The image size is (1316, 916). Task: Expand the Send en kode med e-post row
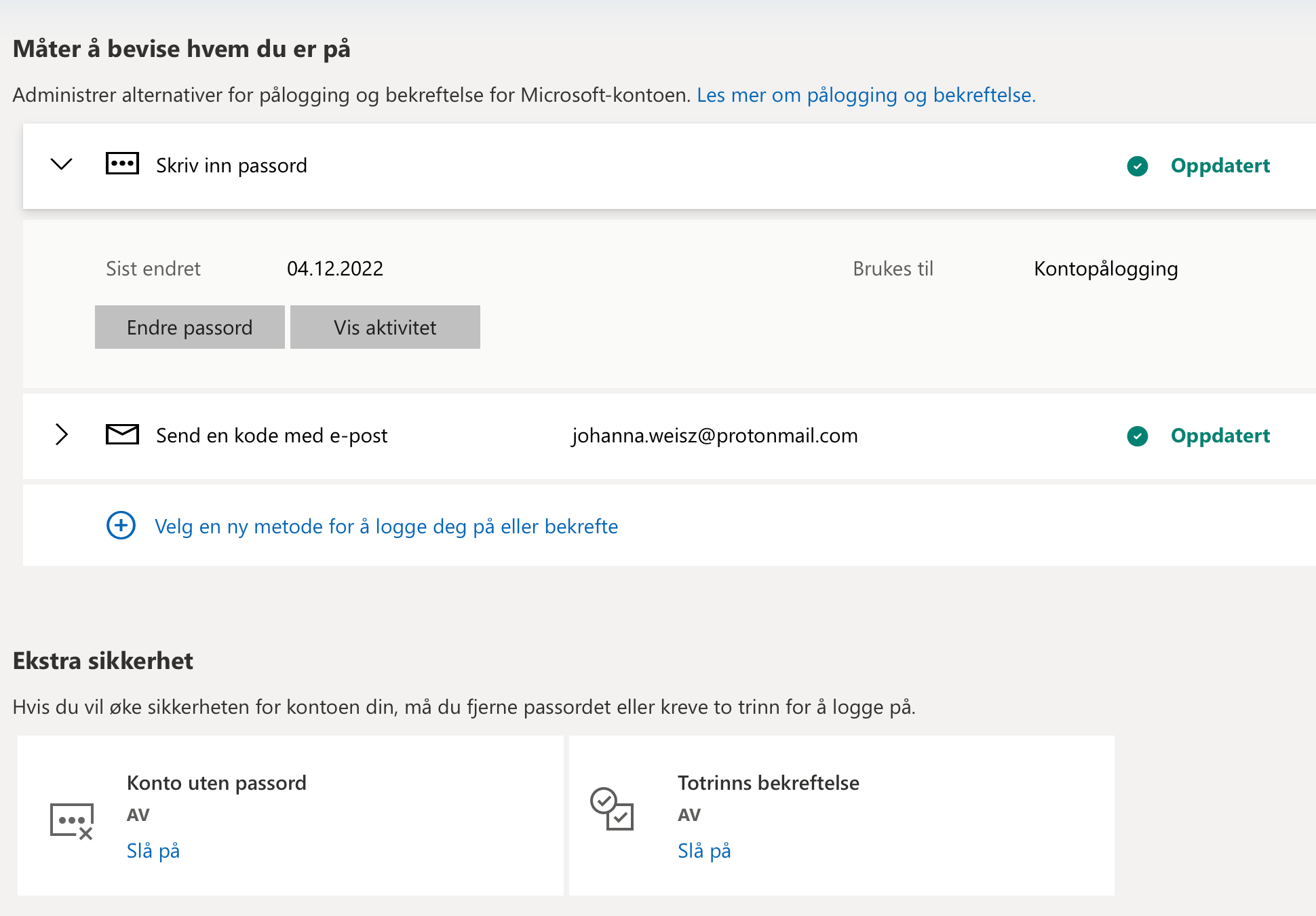tap(62, 434)
